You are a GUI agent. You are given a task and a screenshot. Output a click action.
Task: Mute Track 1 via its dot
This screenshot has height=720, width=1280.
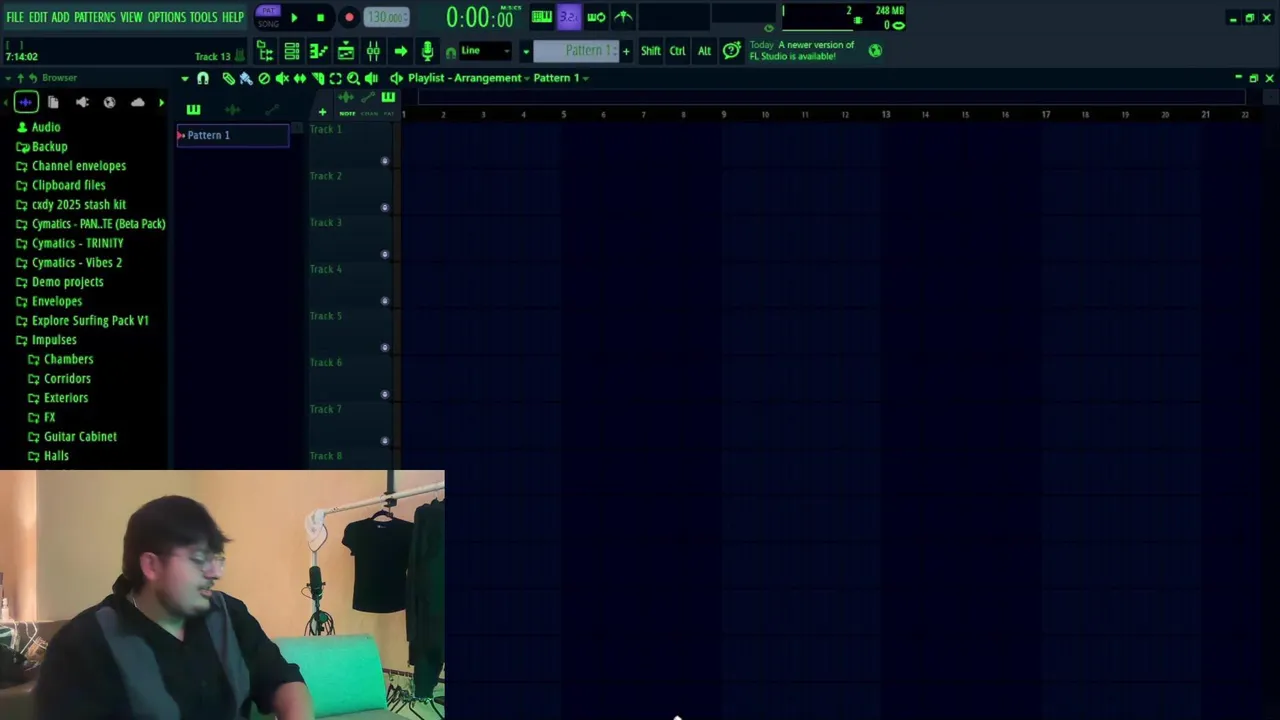[x=384, y=161]
